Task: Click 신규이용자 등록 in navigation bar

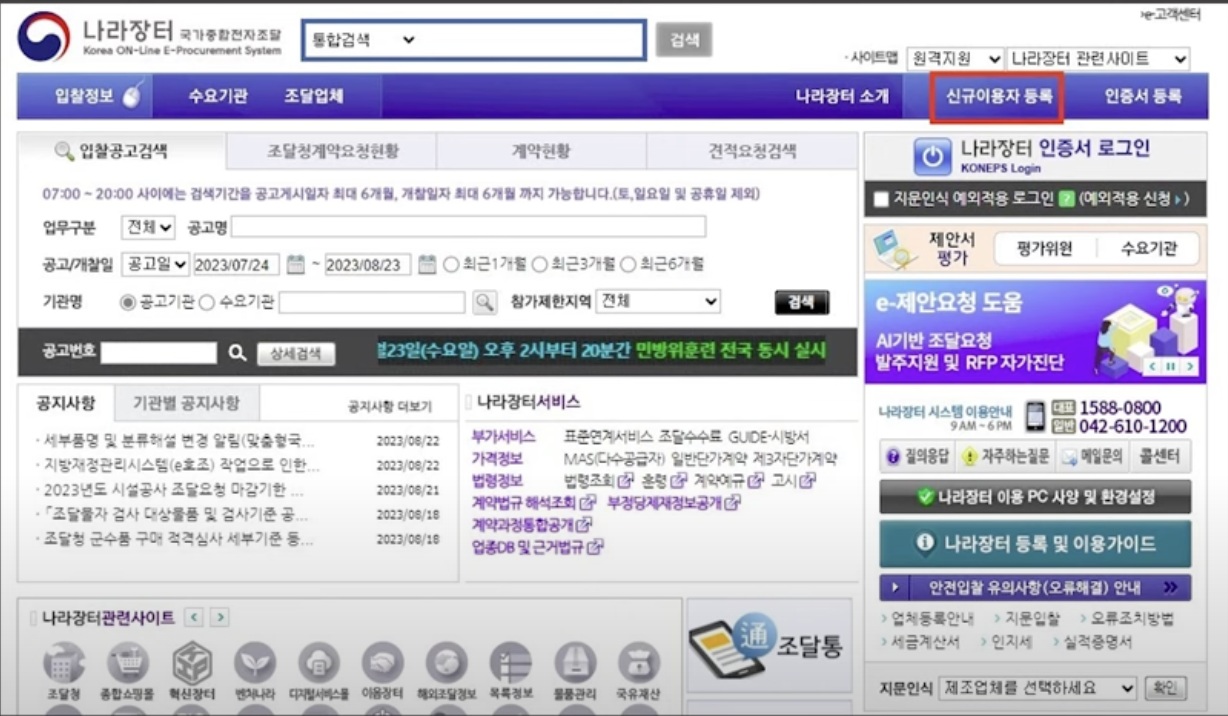Action: point(999,97)
